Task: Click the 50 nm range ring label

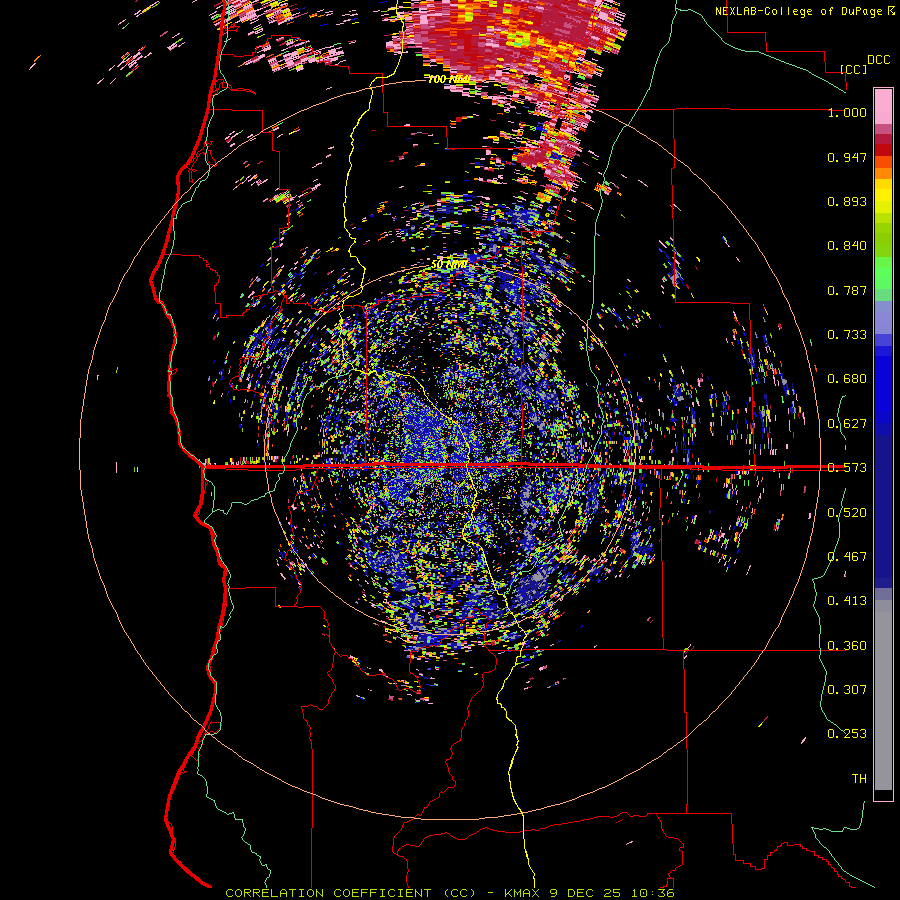Action: pyautogui.click(x=449, y=265)
